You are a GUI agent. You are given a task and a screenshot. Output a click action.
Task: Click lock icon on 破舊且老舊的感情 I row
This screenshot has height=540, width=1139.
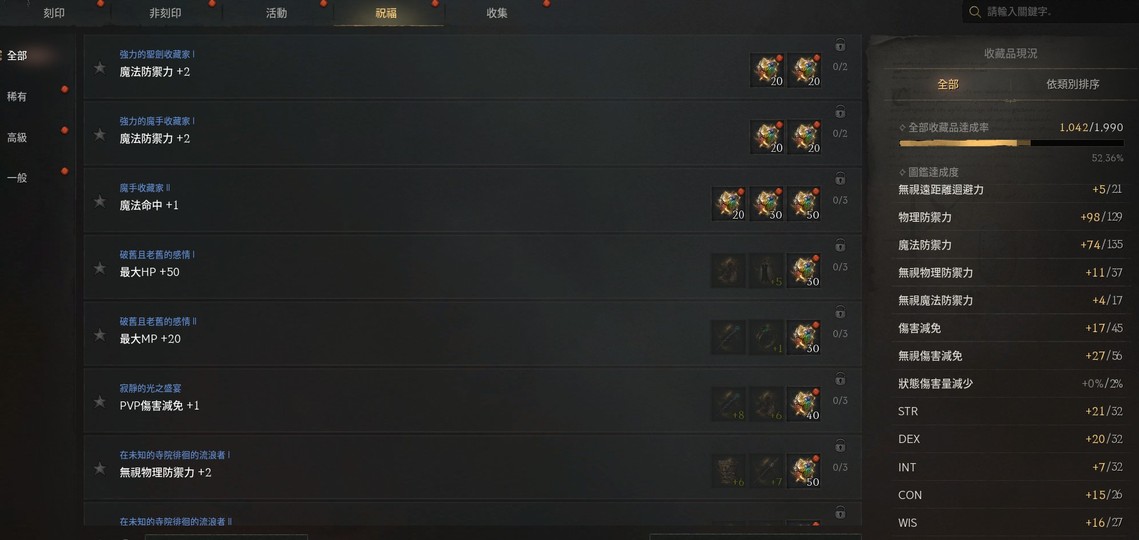point(840,245)
